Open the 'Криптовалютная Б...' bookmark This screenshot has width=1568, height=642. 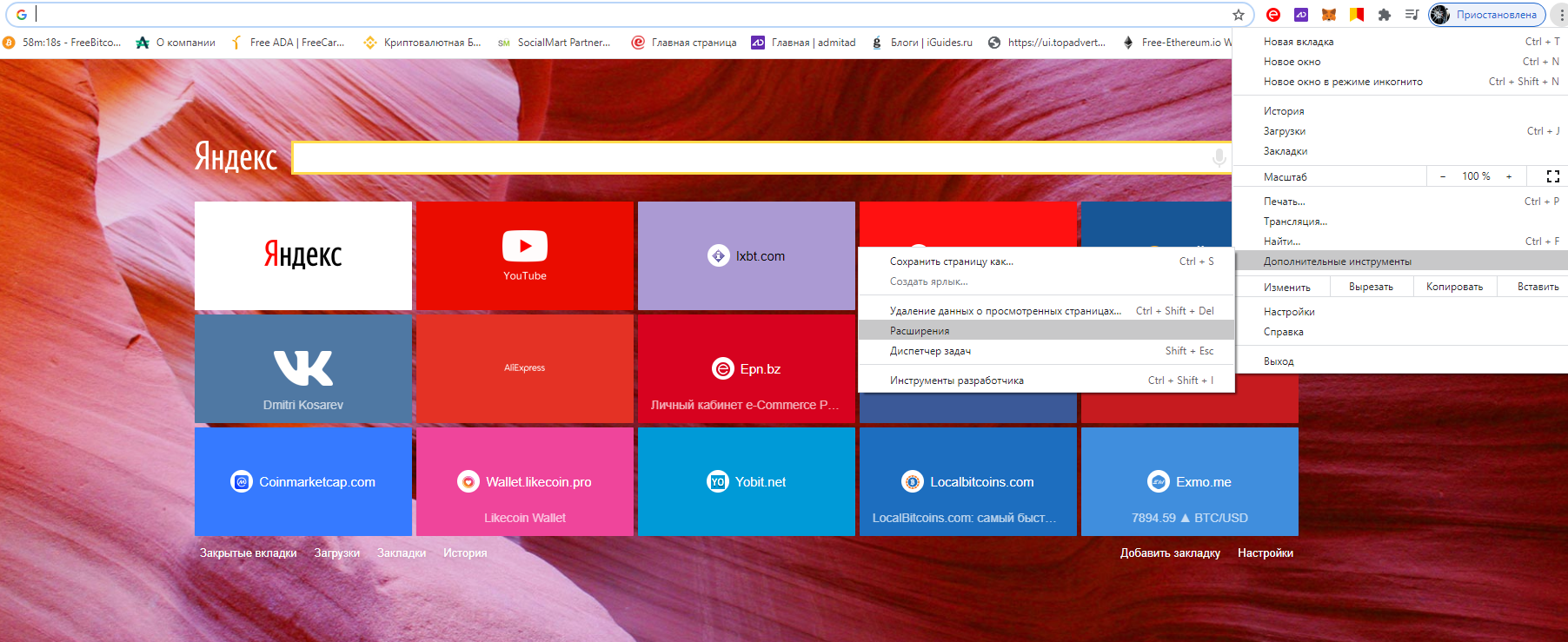422,43
